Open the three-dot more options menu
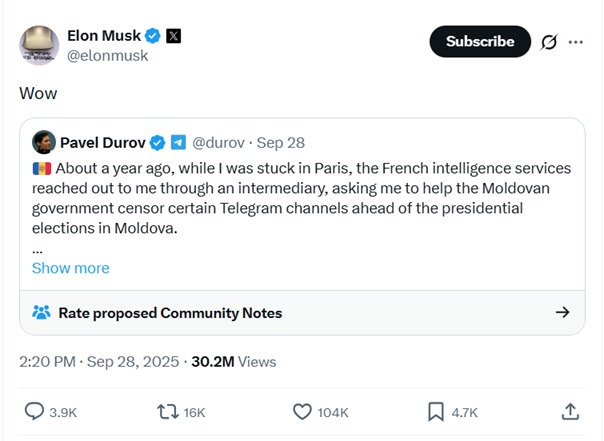Viewport: 604px width, 441px height. coord(576,42)
